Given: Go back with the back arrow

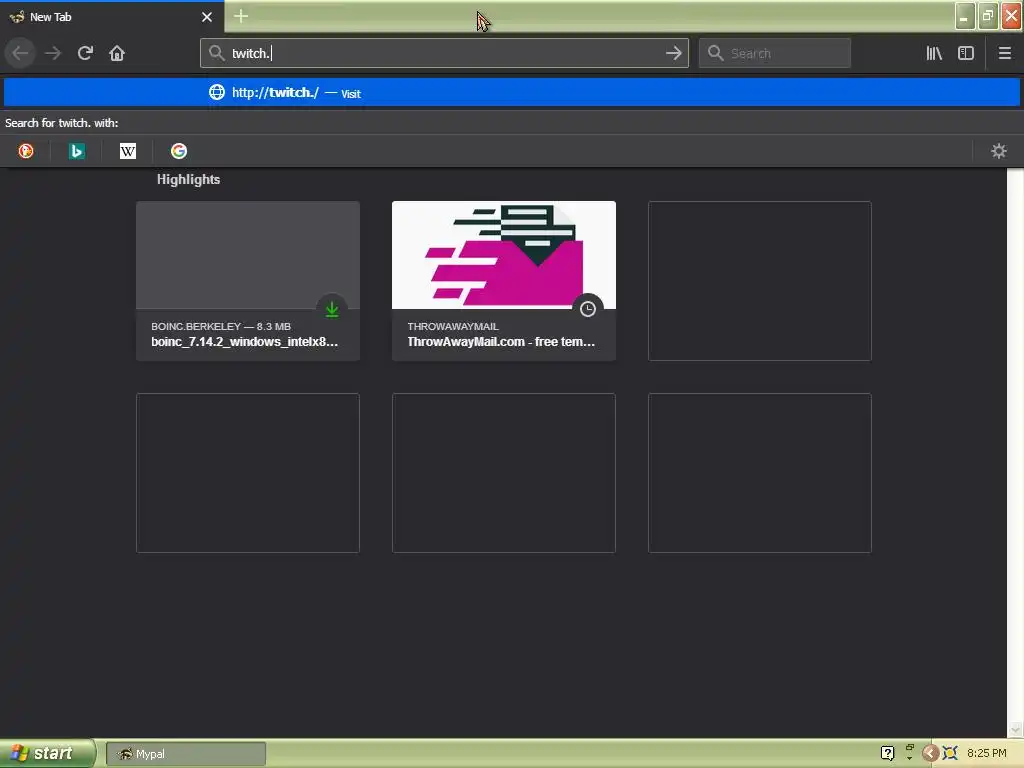Looking at the screenshot, I should pos(20,53).
